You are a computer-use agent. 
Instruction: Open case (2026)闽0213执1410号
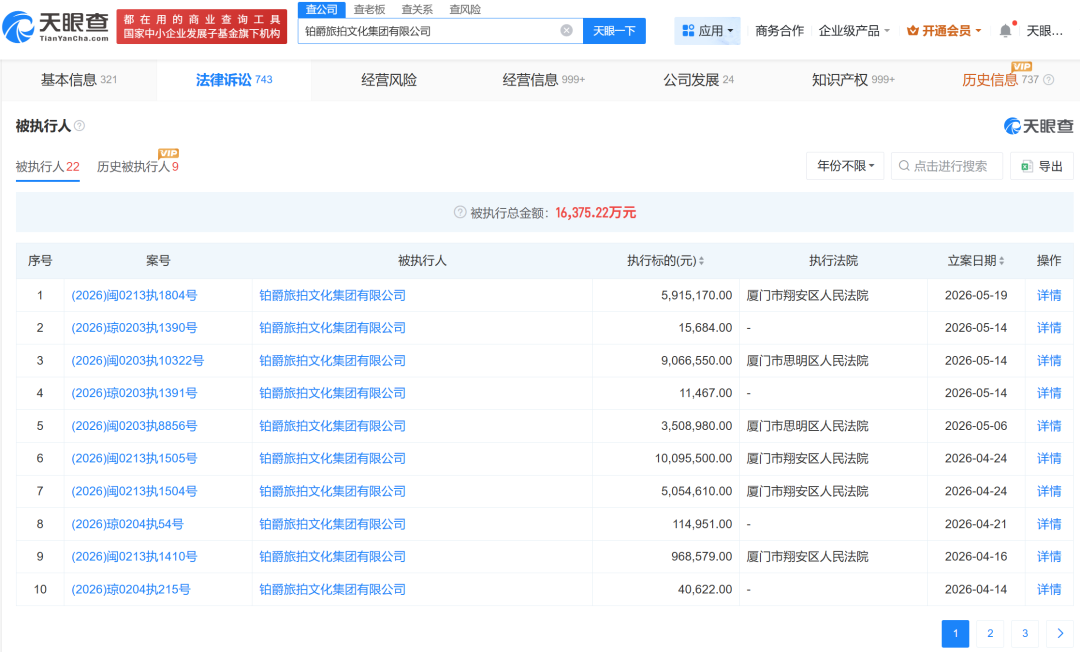click(x=134, y=557)
